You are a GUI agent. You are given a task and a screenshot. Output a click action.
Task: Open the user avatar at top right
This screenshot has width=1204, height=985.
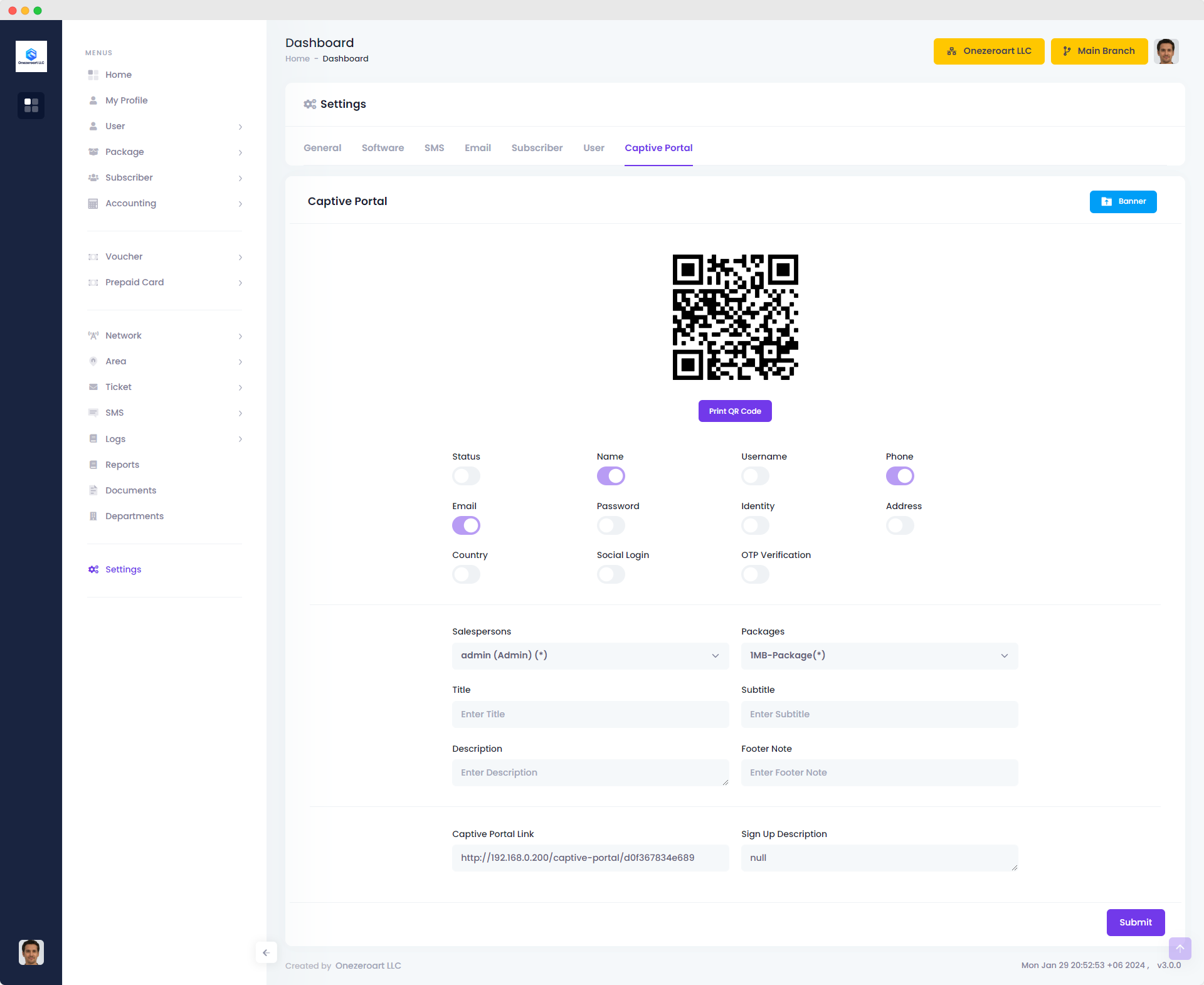coord(1166,51)
